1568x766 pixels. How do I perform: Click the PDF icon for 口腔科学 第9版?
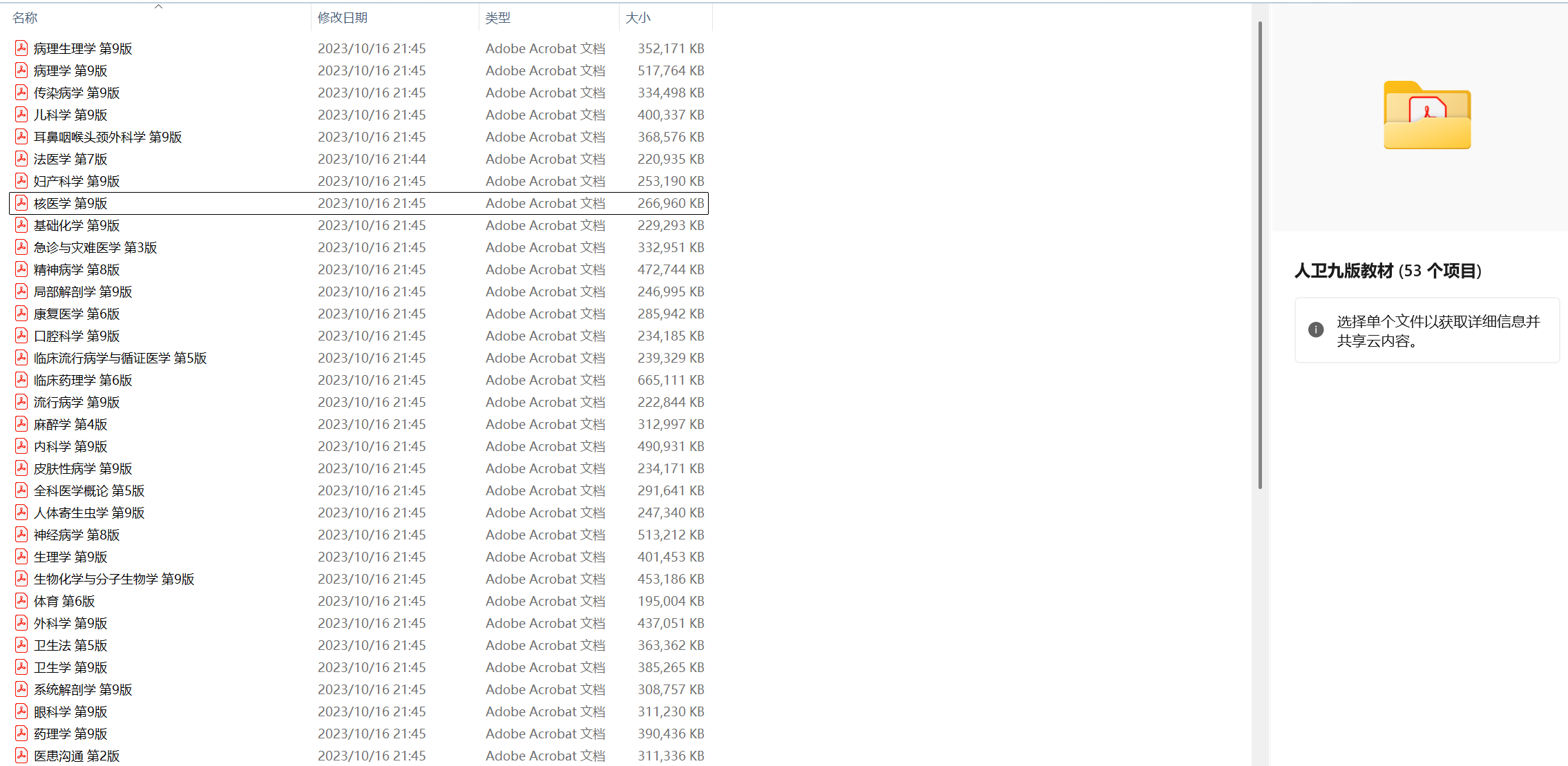click(x=21, y=336)
